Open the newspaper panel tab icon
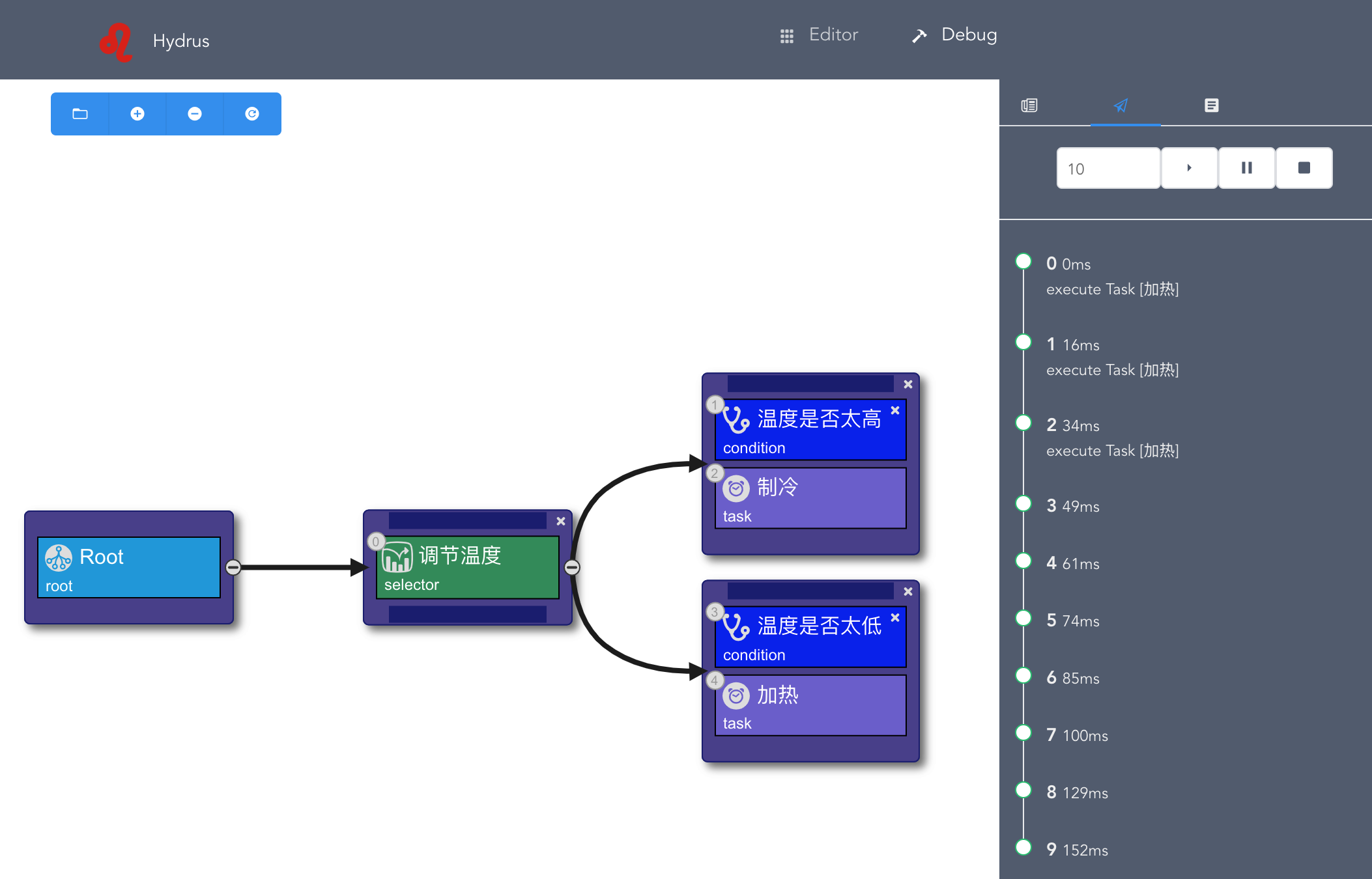The width and height of the screenshot is (1372, 879). pyautogui.click(x=1029, y=105)
